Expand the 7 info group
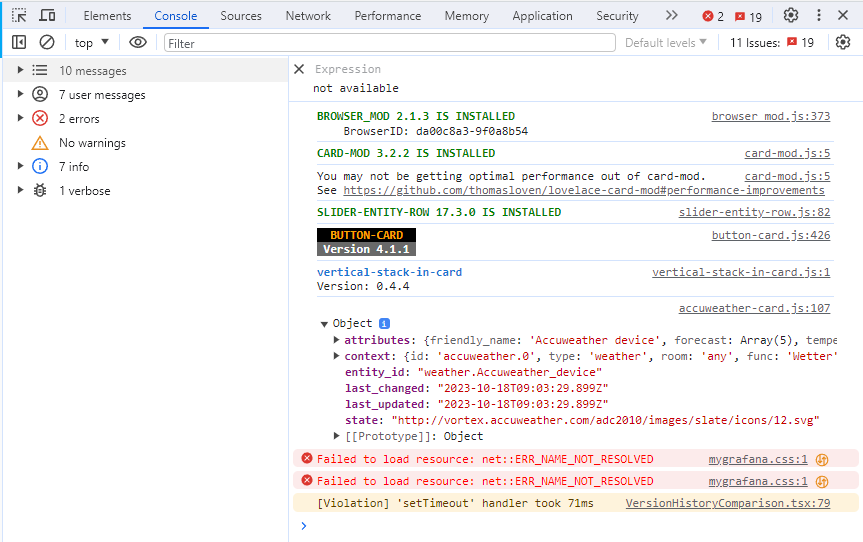 20,166
